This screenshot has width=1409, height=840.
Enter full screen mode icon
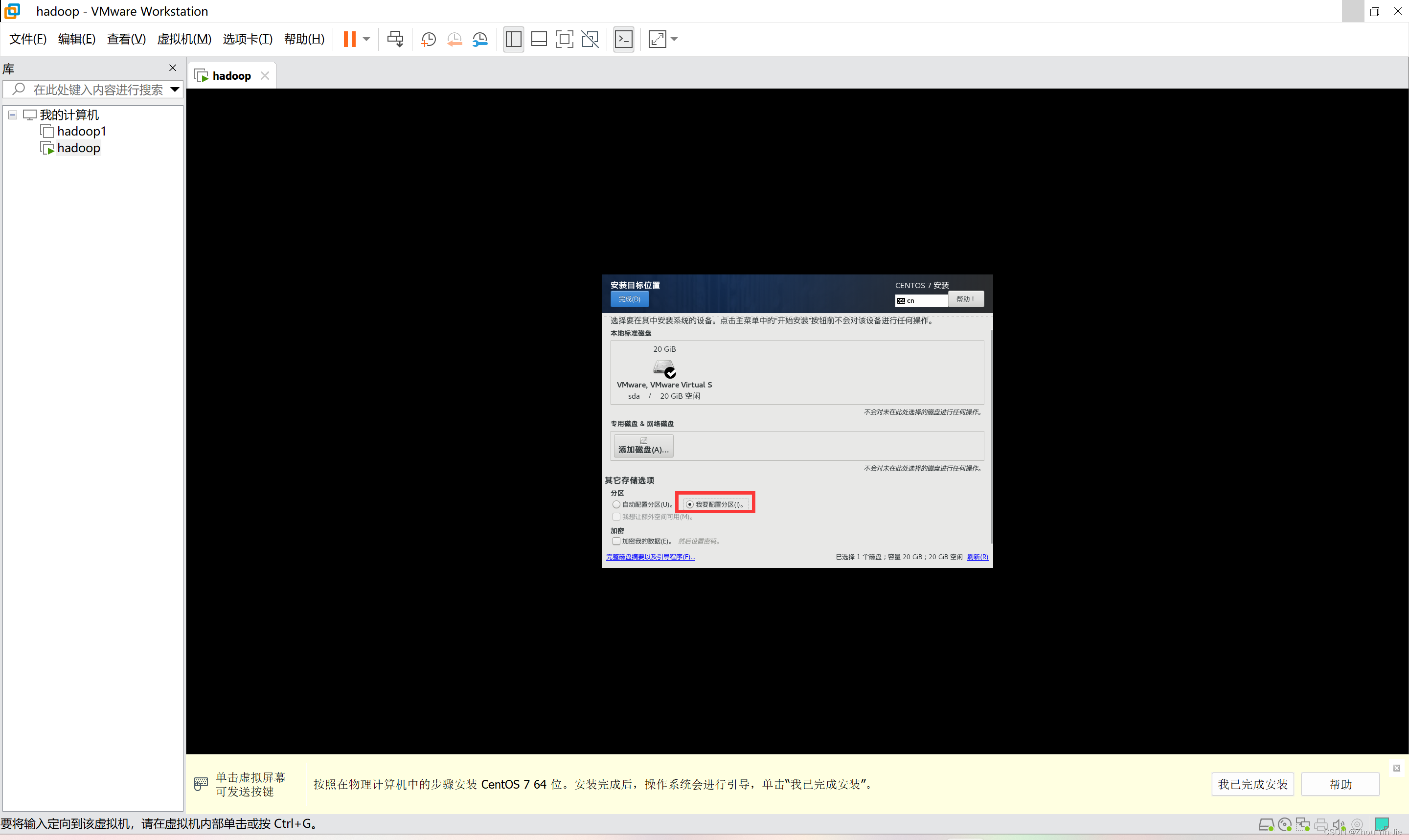pos(564,39)
